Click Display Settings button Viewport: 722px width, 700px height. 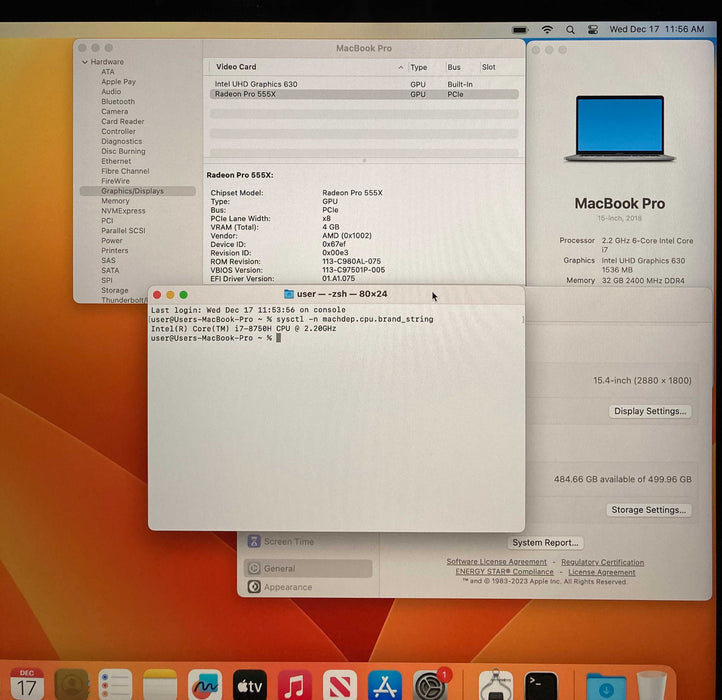[650, 411]
